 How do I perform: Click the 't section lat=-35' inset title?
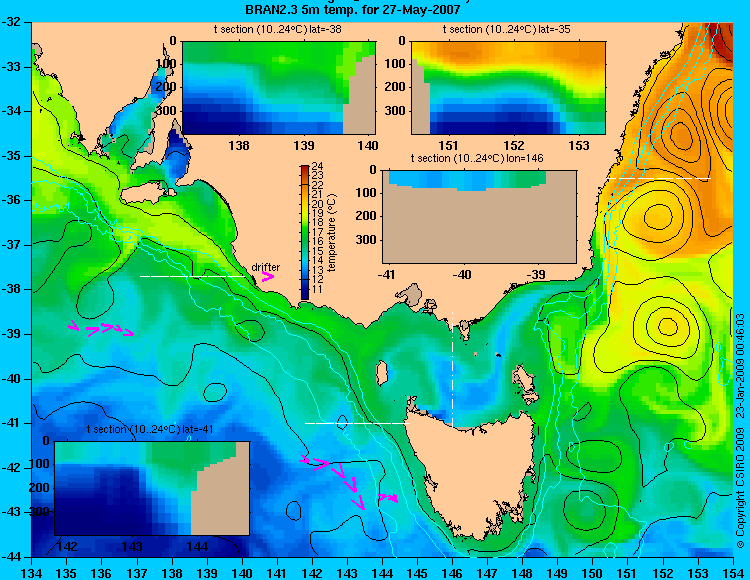507,30
